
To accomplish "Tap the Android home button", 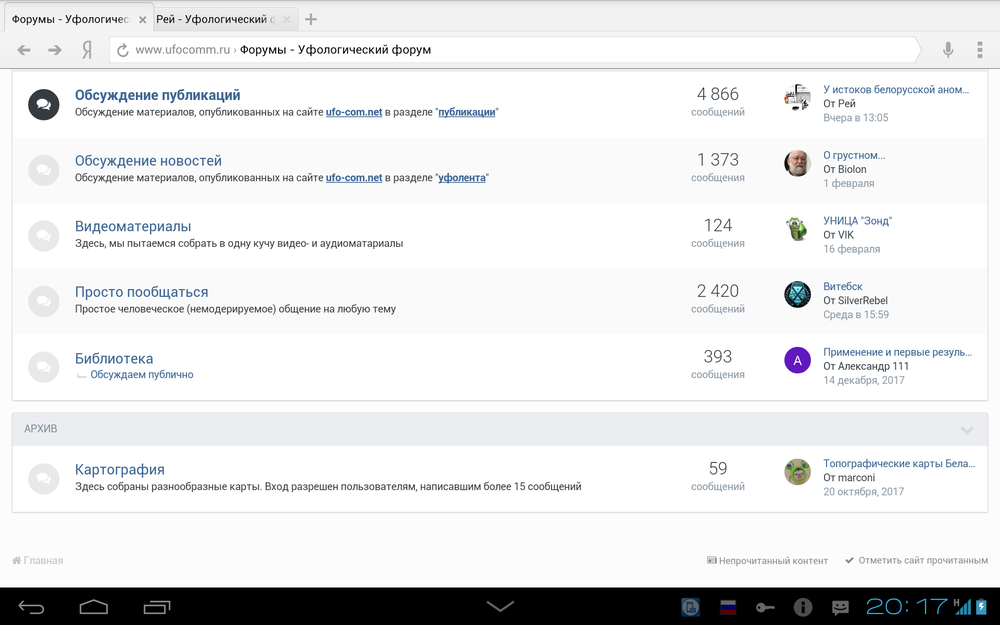I will [x=94, y=606].
